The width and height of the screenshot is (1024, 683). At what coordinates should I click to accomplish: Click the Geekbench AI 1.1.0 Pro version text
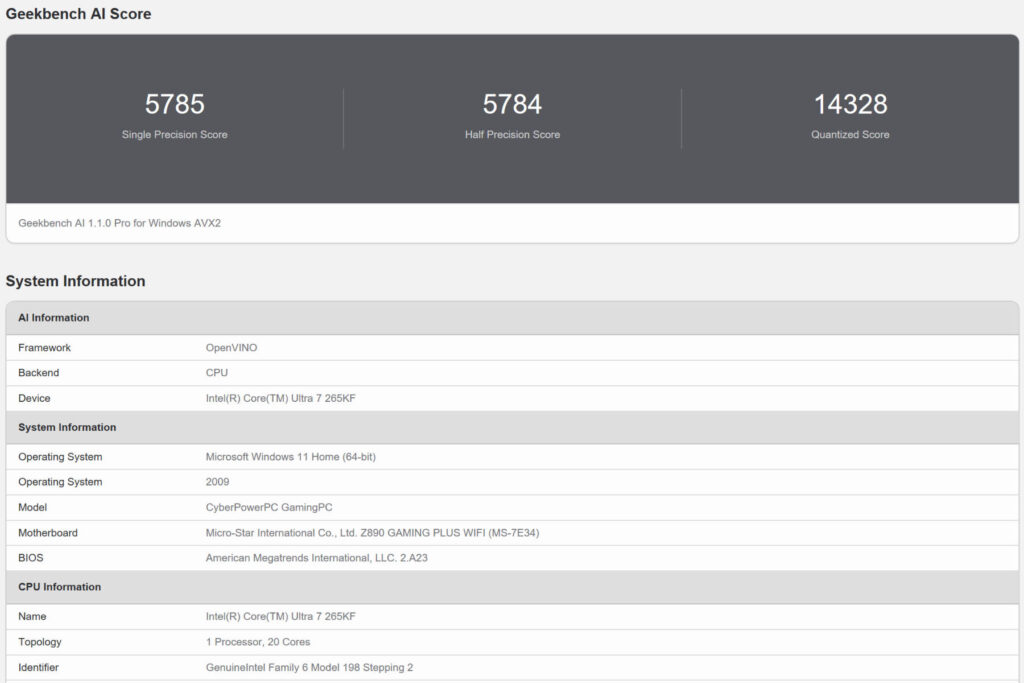(x=119, y=223)
